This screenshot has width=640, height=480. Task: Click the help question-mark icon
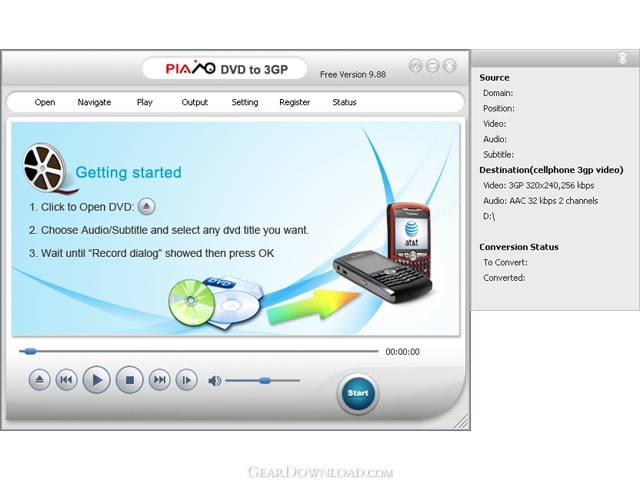coord(416,66)
